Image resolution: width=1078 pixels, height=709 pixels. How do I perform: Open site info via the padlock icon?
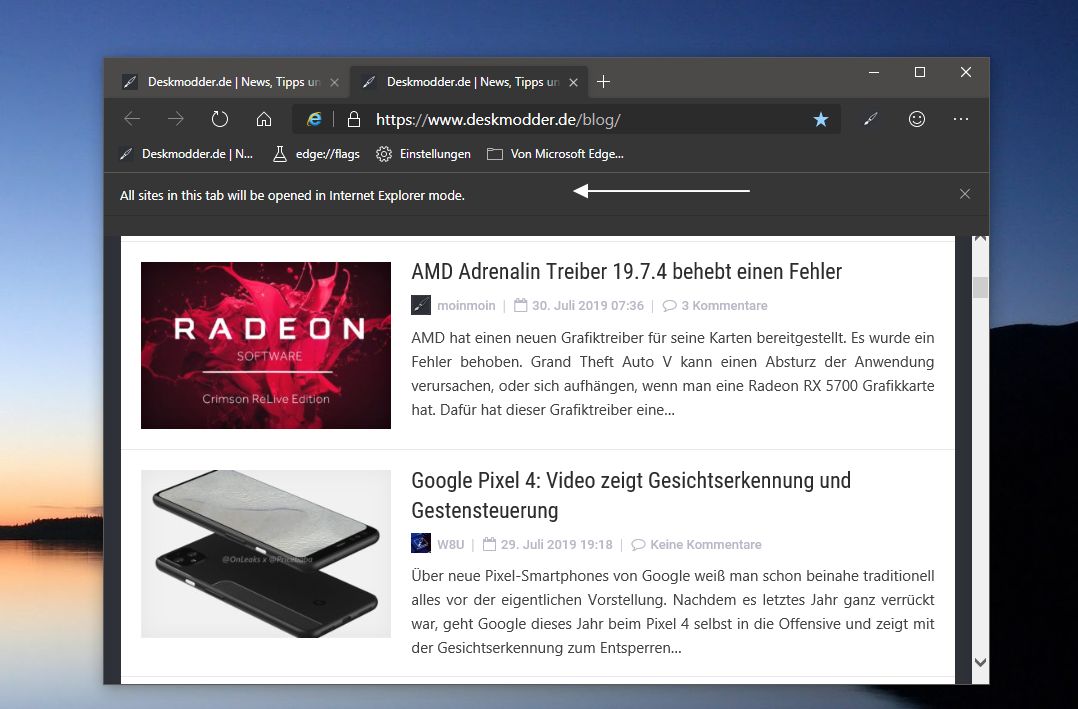[x=354, y=119]
